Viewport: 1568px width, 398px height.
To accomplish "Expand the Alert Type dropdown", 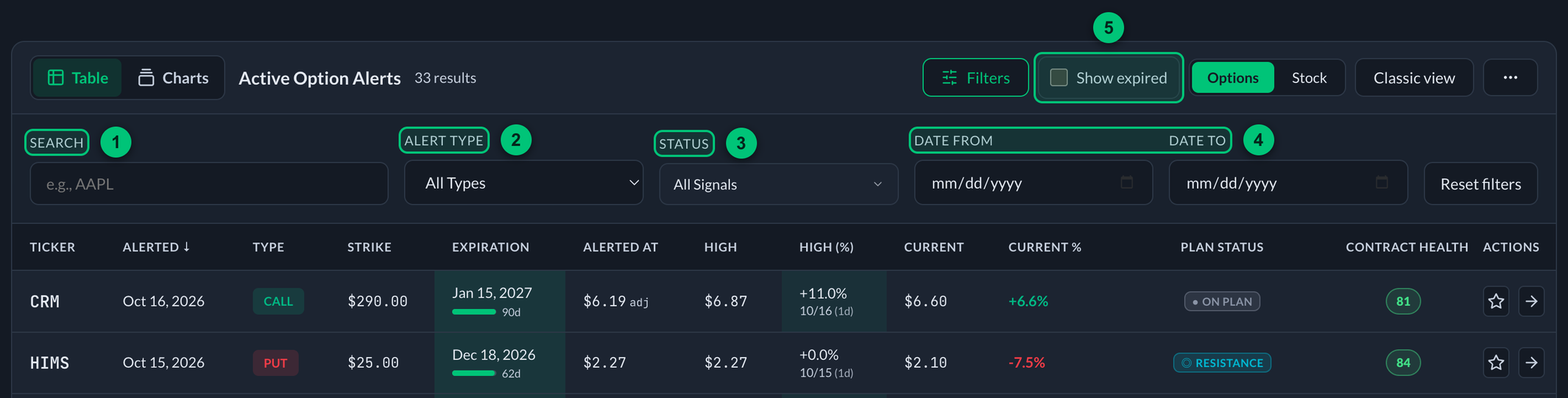I will [523, 183].
